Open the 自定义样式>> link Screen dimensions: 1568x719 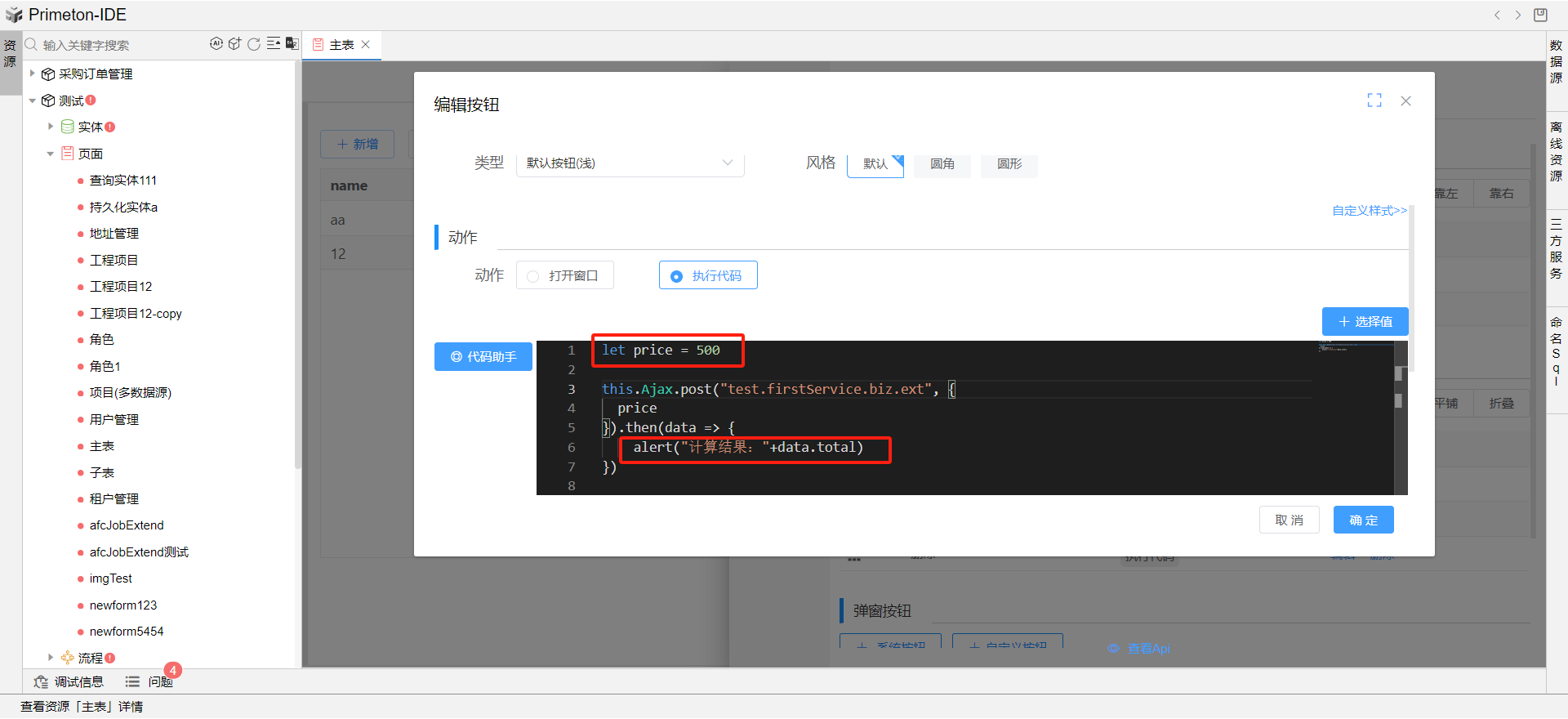click(x=1369, y=211)
